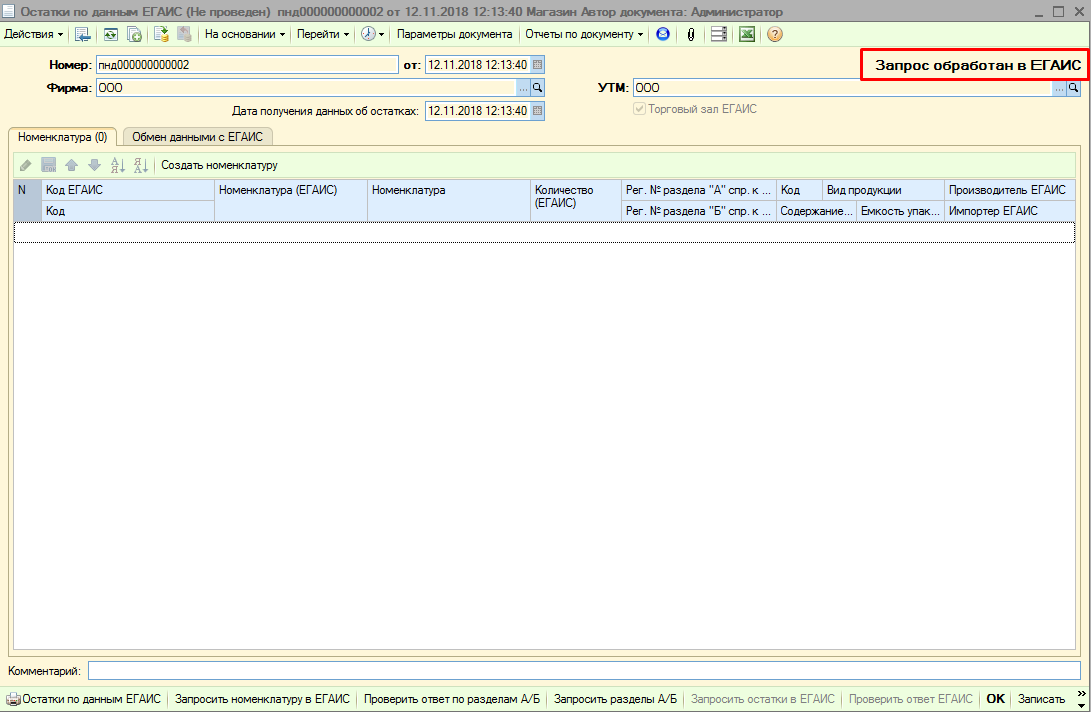The height and width of the screenshot is (712, 1091).
Task: Click the floppy save icon above table
Action: 49,165
